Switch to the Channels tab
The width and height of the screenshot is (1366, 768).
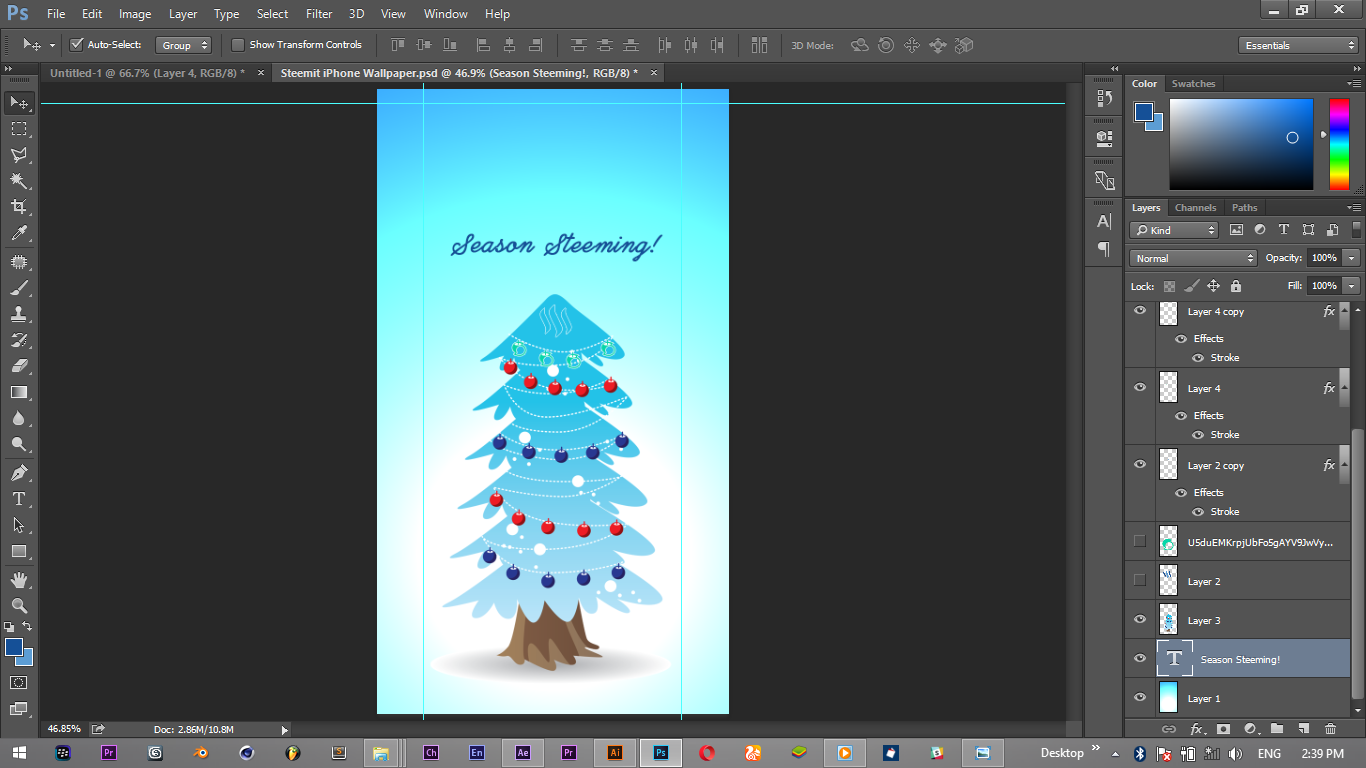[x=1195, y=208]
